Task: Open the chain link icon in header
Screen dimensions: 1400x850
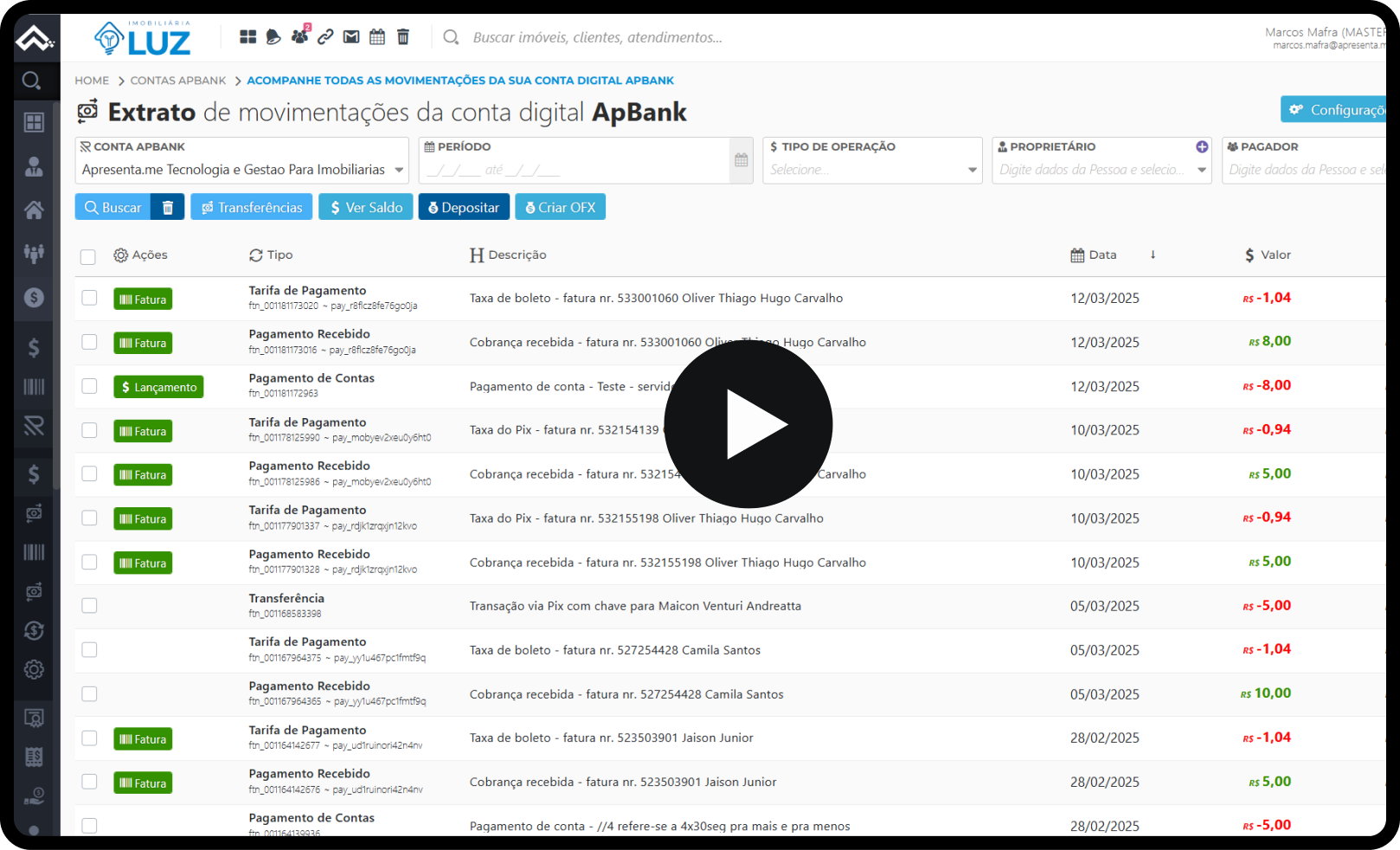Action: tap(325, 36)
